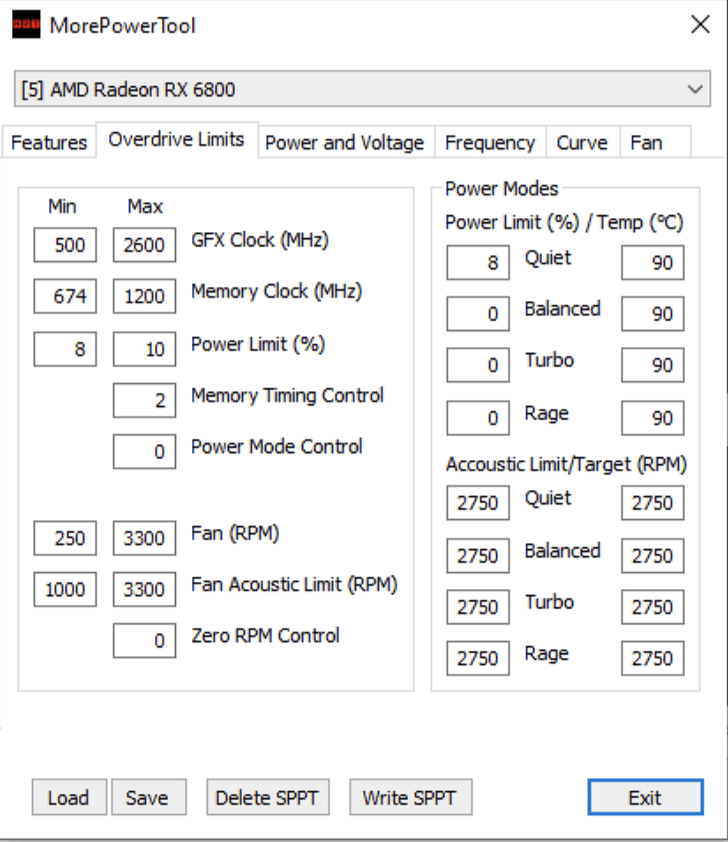The image size is (728, 842).
Task: Close the MorePowerTool window
Action: tap(700, 25)
